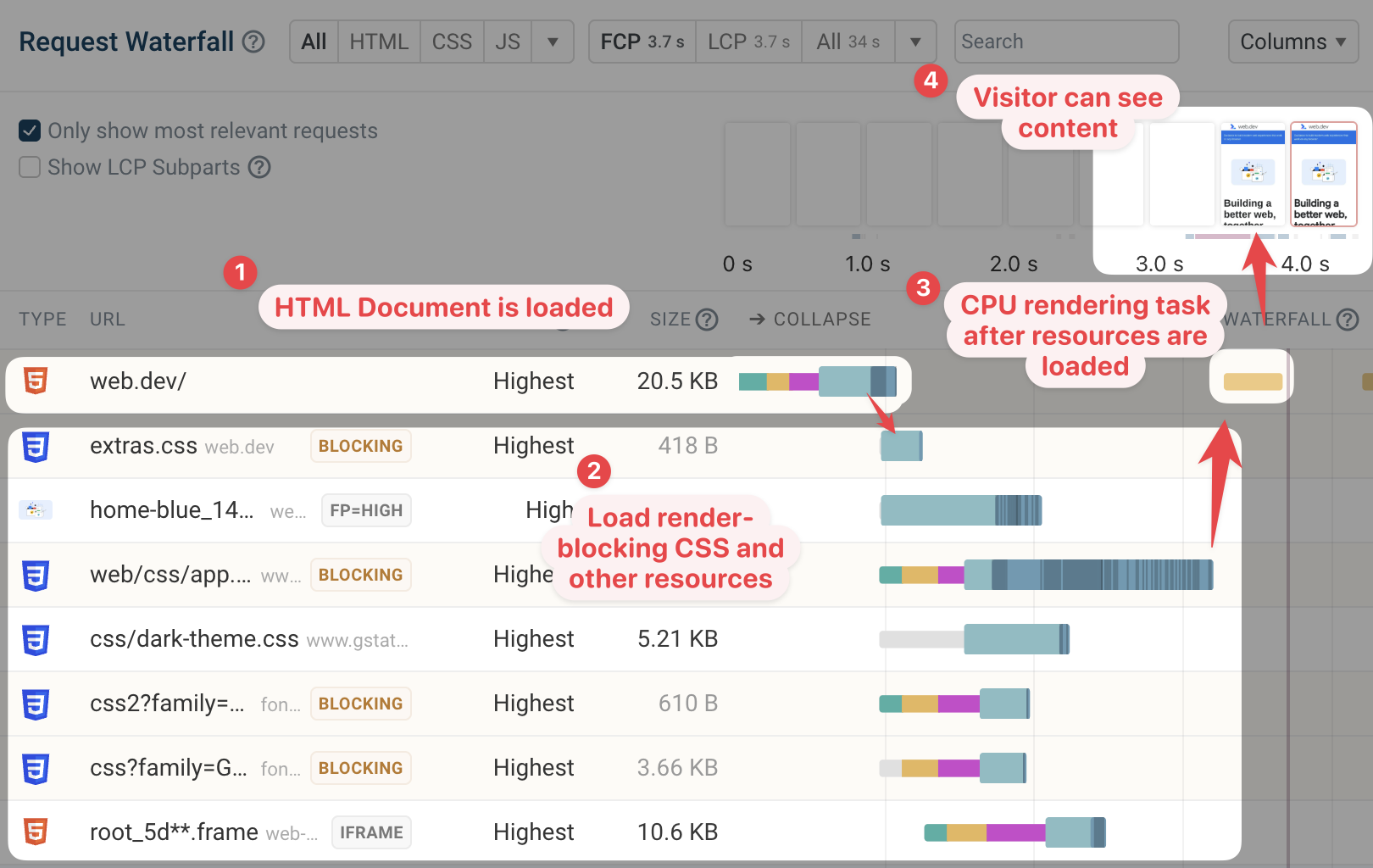Click the Request Waterfall help icon

[x=253, y=42]
